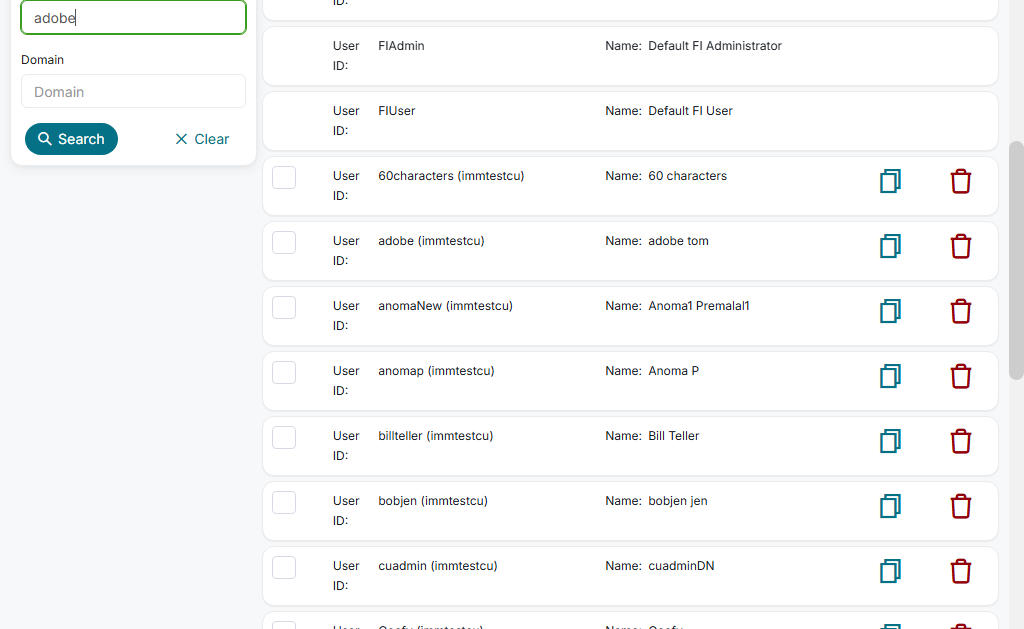
Task: Check the billteller user row
Action: click(284, 437)
